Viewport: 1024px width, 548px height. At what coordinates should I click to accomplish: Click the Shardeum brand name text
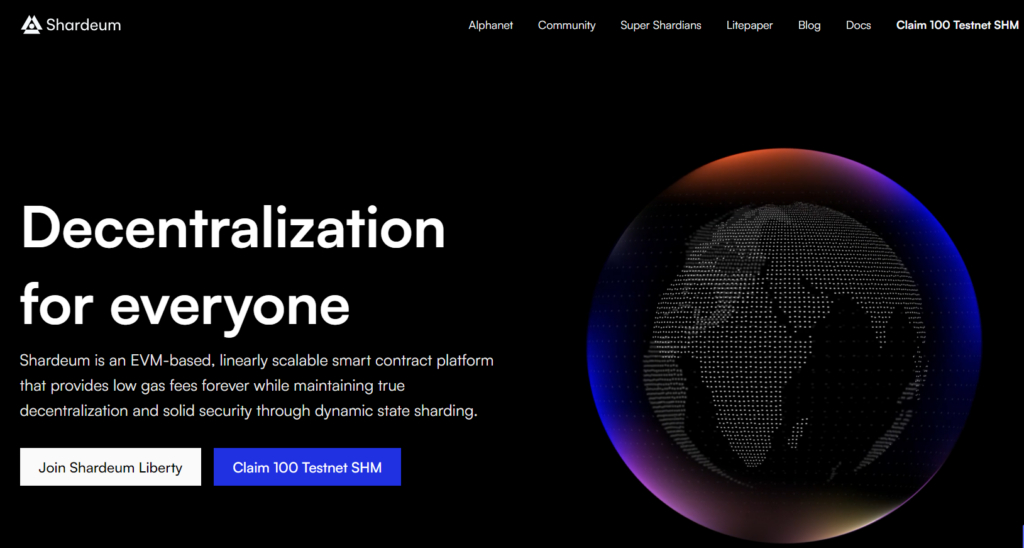tap(84, 25)
